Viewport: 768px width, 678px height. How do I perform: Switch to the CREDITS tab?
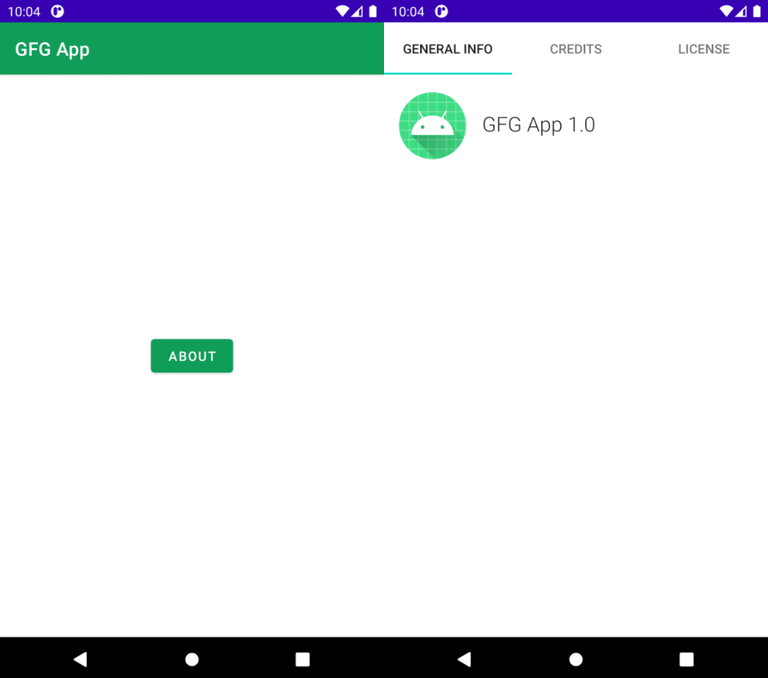tap(576, 49)
